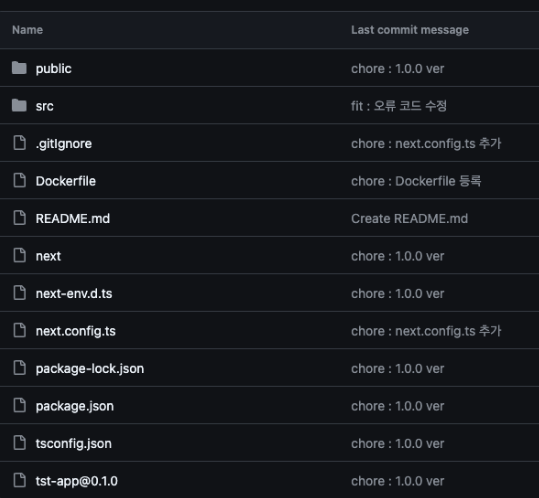Click the tst-app@0.1.0 file icon
539x498 pixels.
tap(20, 480)
